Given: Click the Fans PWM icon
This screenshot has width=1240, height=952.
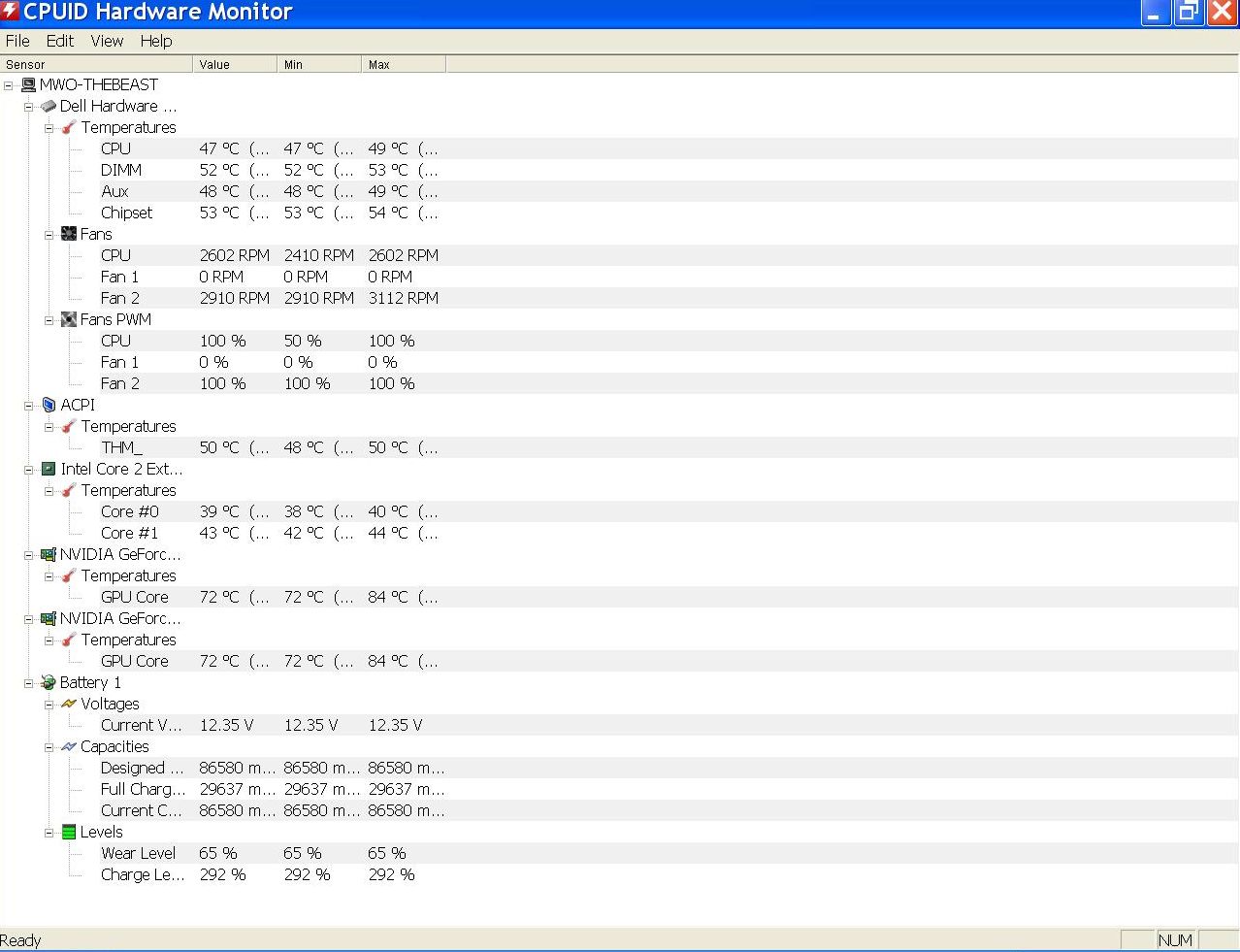Looking at the screenshot, I should tap(69, 319).
